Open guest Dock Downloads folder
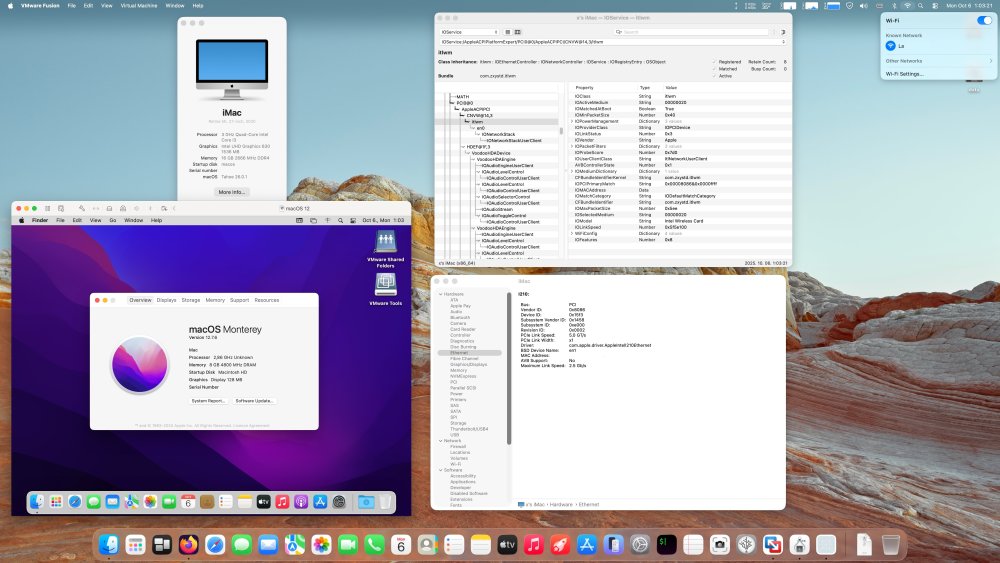Image resolution: width=1000 pixels, height=563 pixels. click(x=366, y=502)
